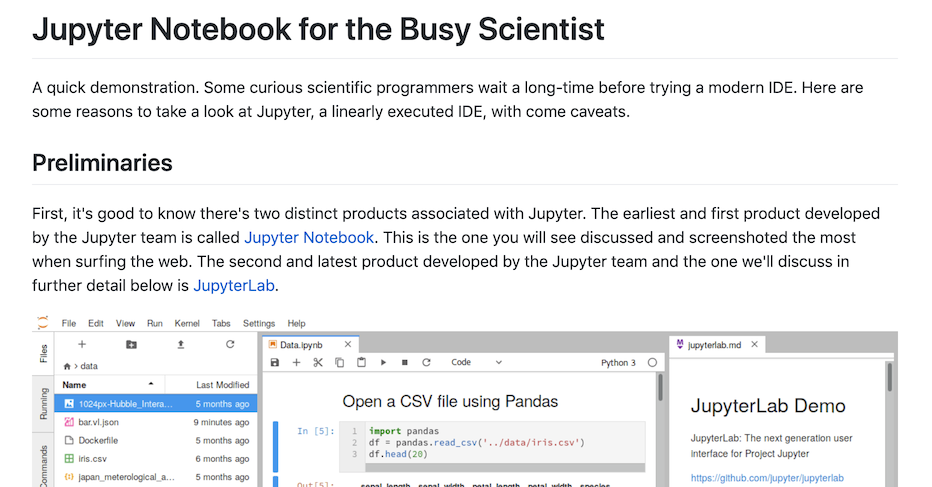This screenshot has width=932, height=487.
Task: Click the chart icon beside bar.vl.json
Action: 69,422
